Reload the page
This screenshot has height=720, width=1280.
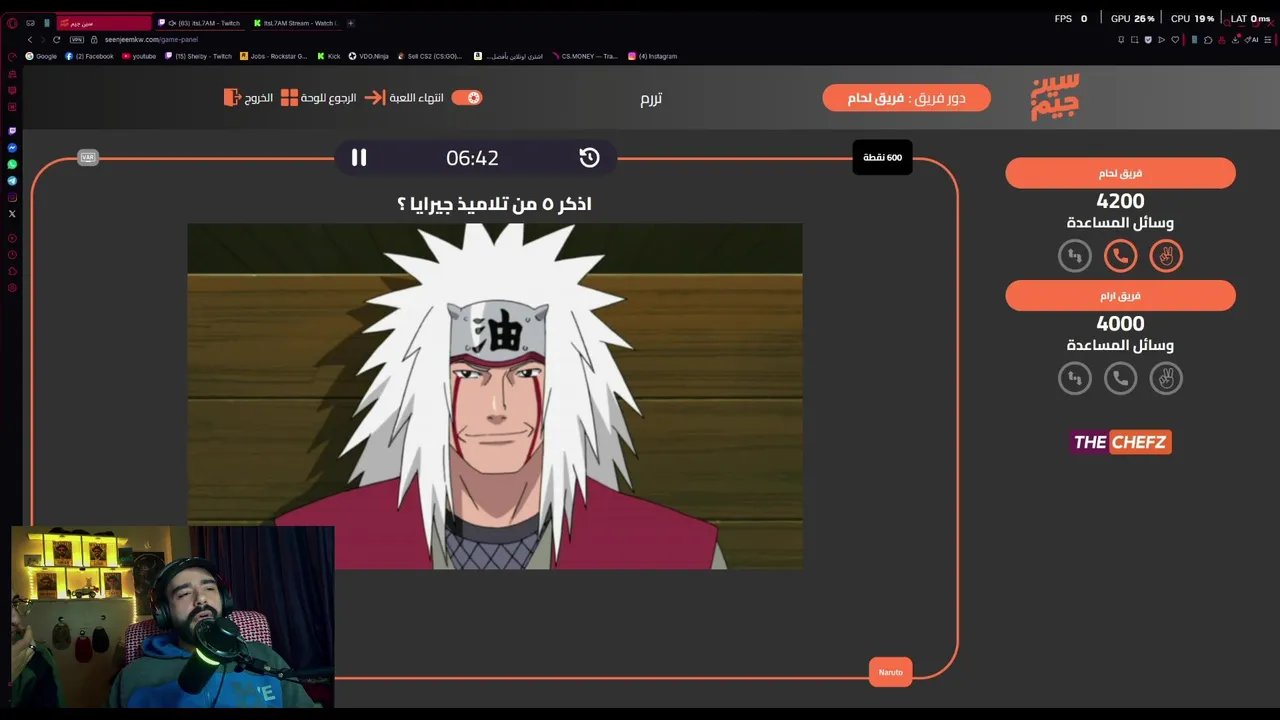pyautogui.click(x=56, y=40)
